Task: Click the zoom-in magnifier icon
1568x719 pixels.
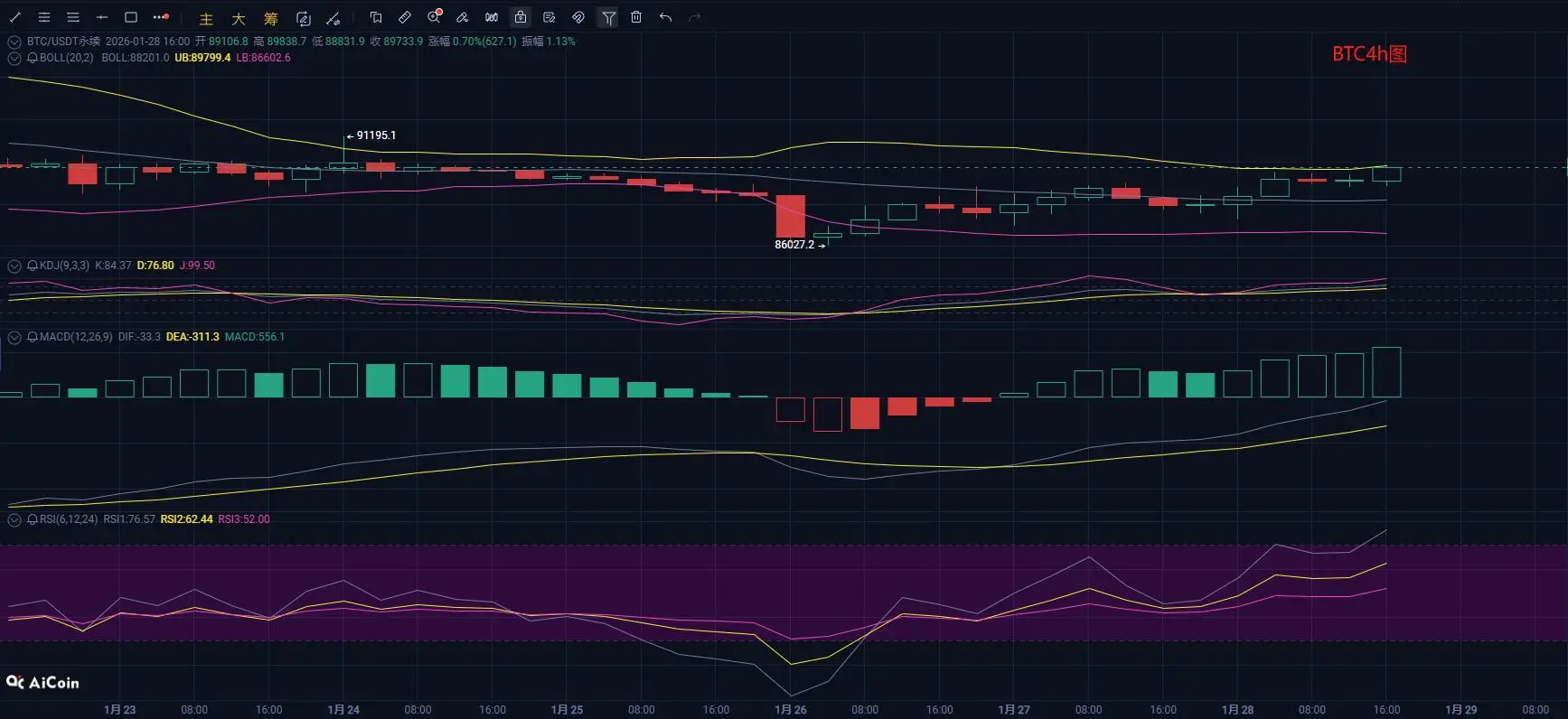Action: pyautogui.click(x=435, y=16)
